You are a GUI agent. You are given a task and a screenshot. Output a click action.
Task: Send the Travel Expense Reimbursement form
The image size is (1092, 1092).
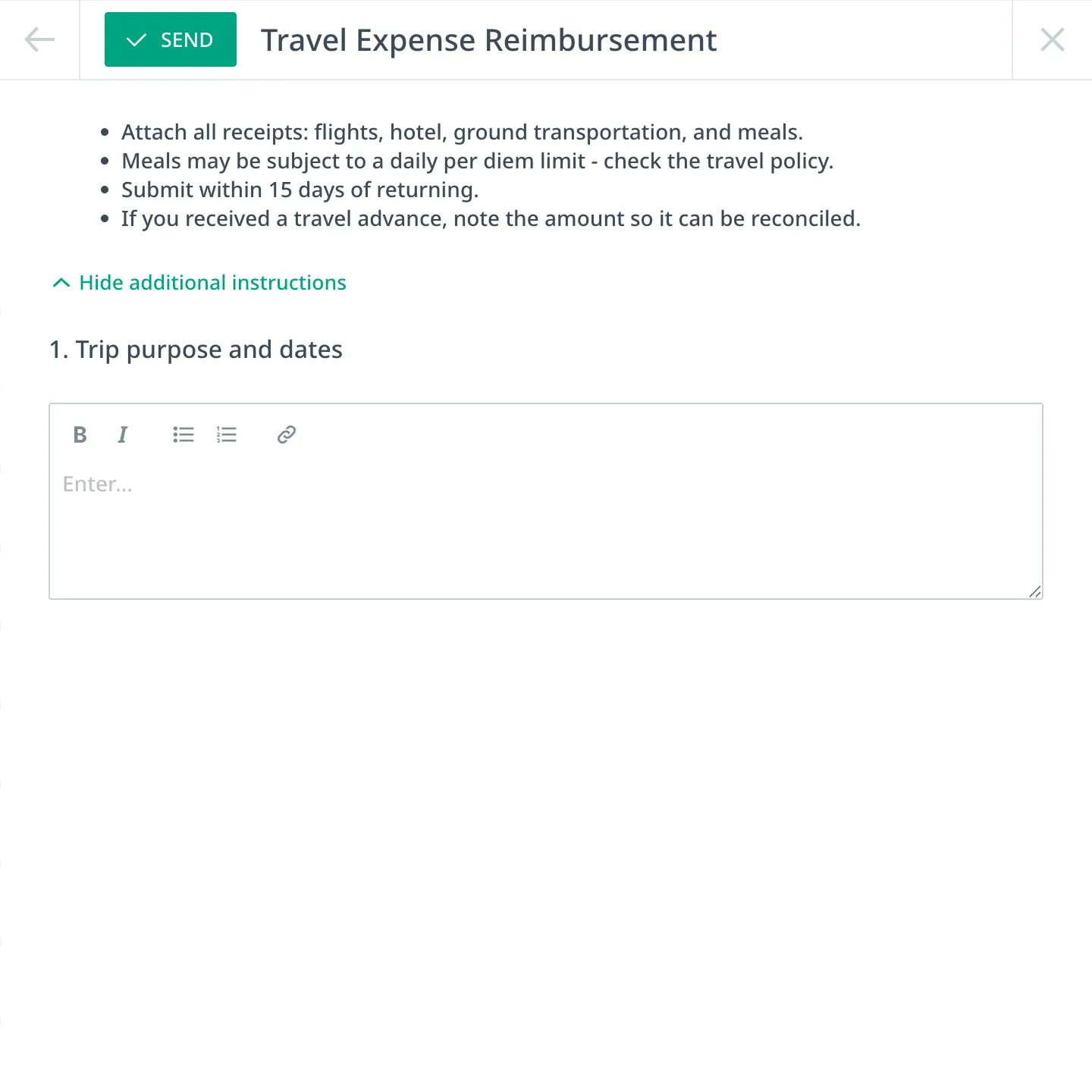[x=171, y=39]
